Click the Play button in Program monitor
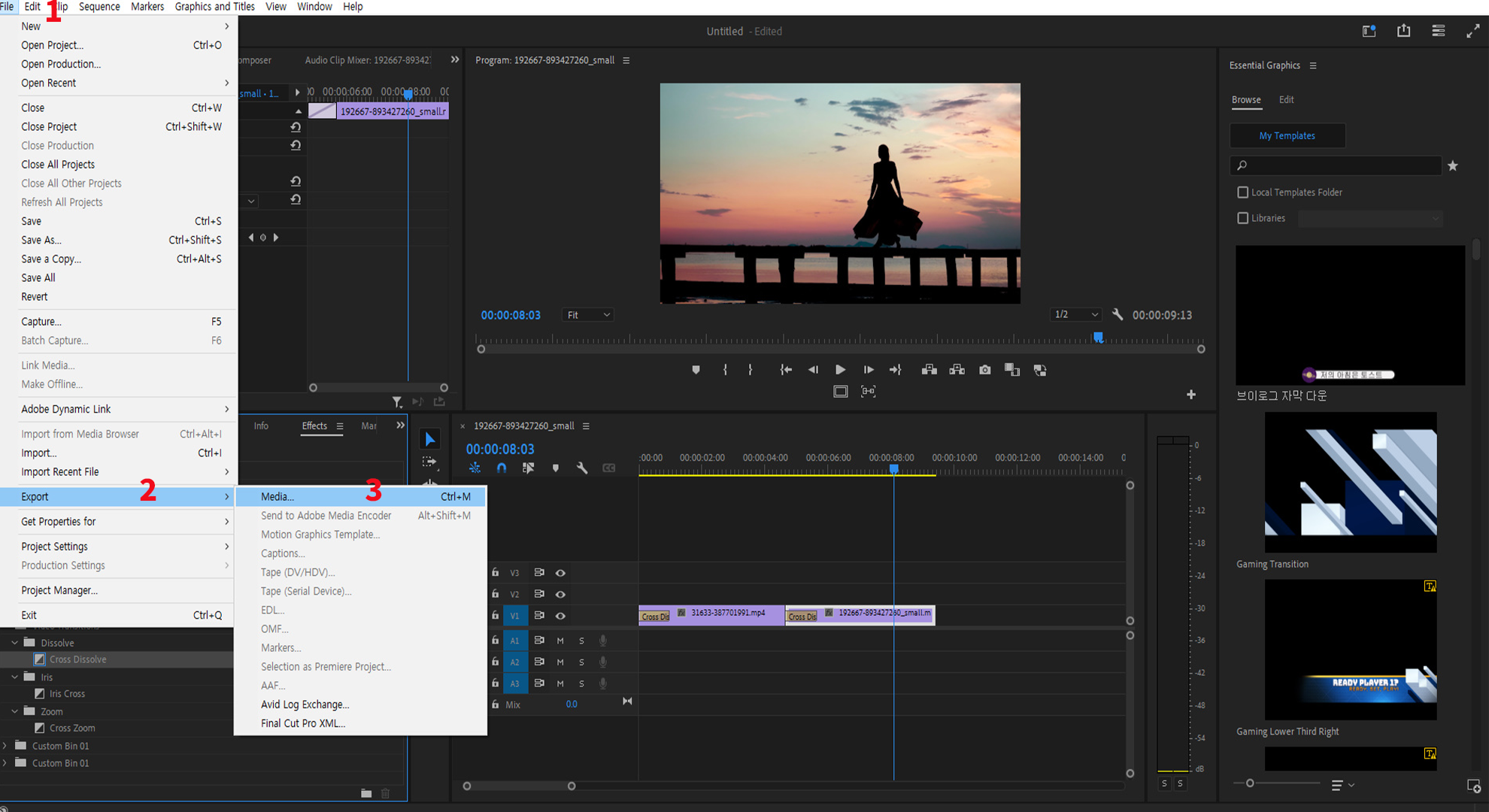This screenshot has width=1489, height=812. click(840, 370)
